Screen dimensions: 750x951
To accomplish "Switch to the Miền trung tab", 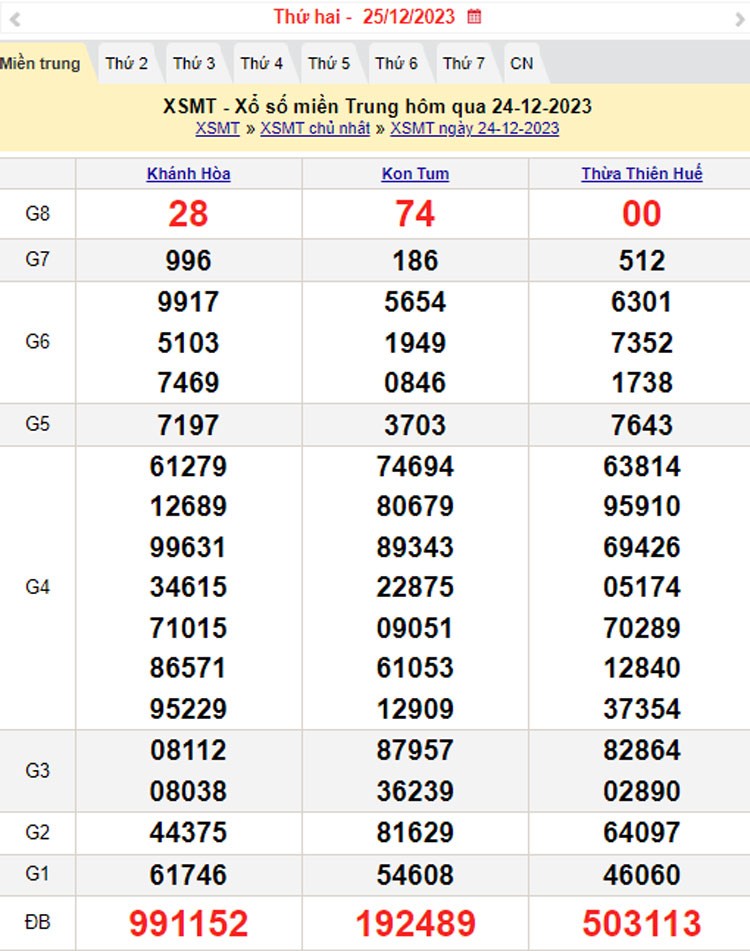I will point(40,64).
